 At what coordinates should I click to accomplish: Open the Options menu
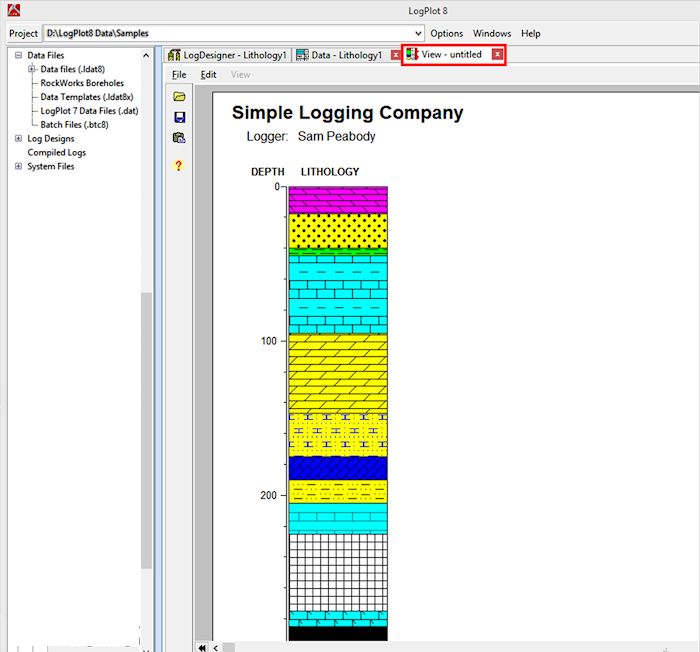[x=446, y=33]
